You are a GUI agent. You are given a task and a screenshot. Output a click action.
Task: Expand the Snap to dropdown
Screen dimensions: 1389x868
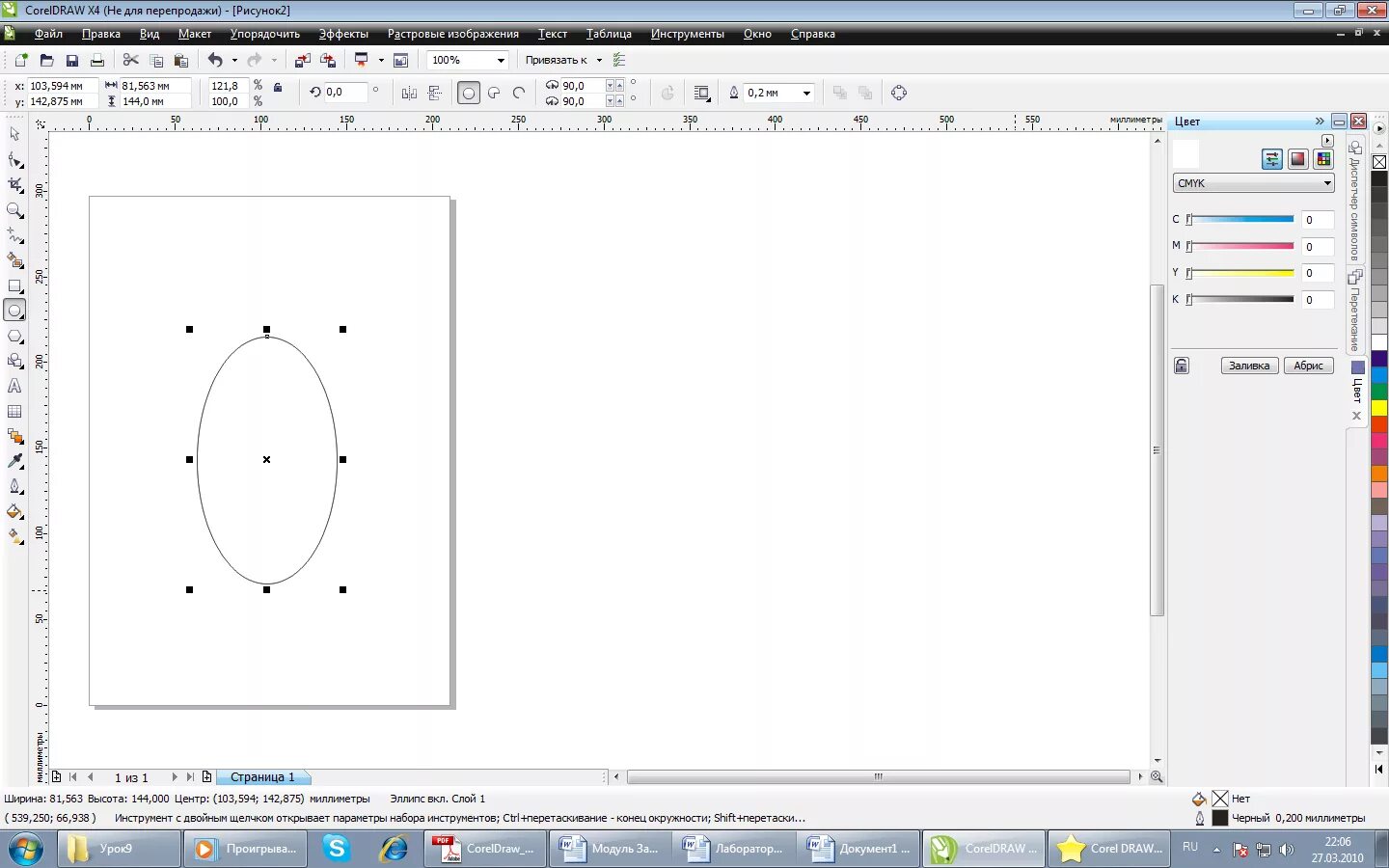pos(599,60)
